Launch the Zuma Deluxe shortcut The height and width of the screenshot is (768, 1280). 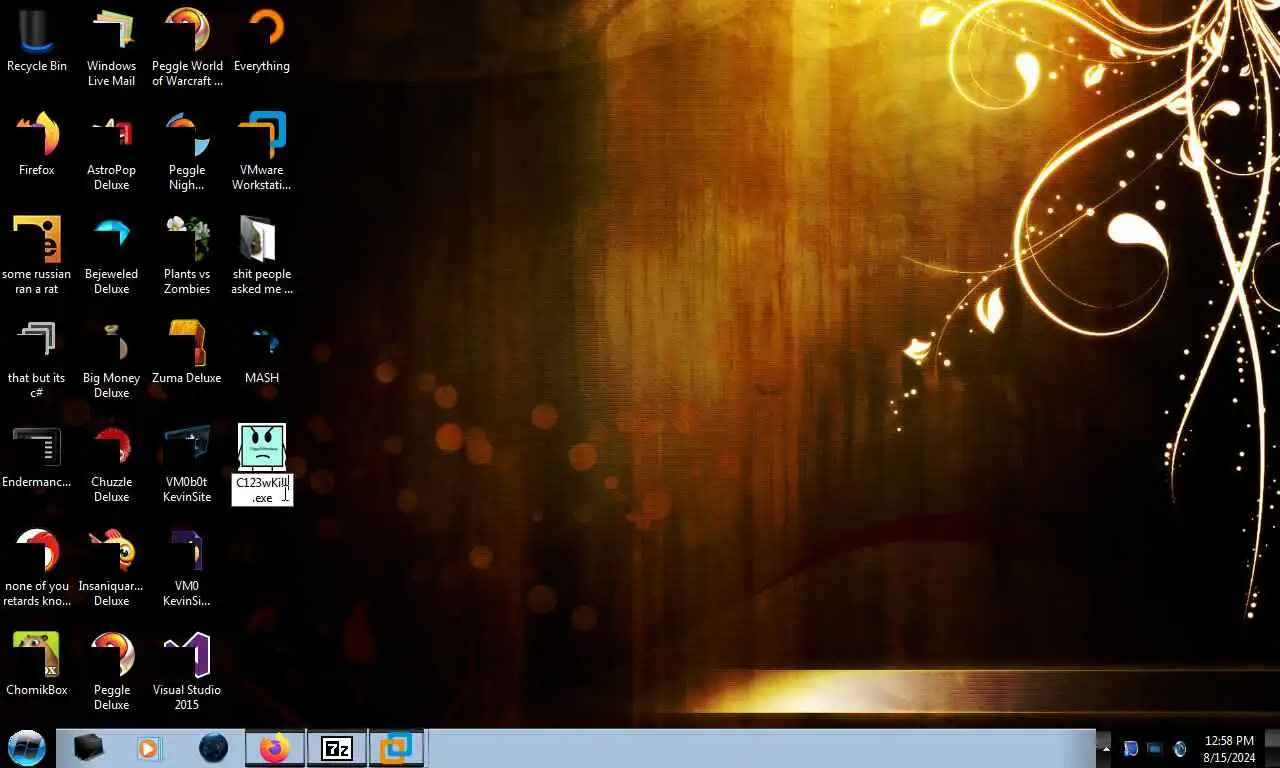point(187,352)
